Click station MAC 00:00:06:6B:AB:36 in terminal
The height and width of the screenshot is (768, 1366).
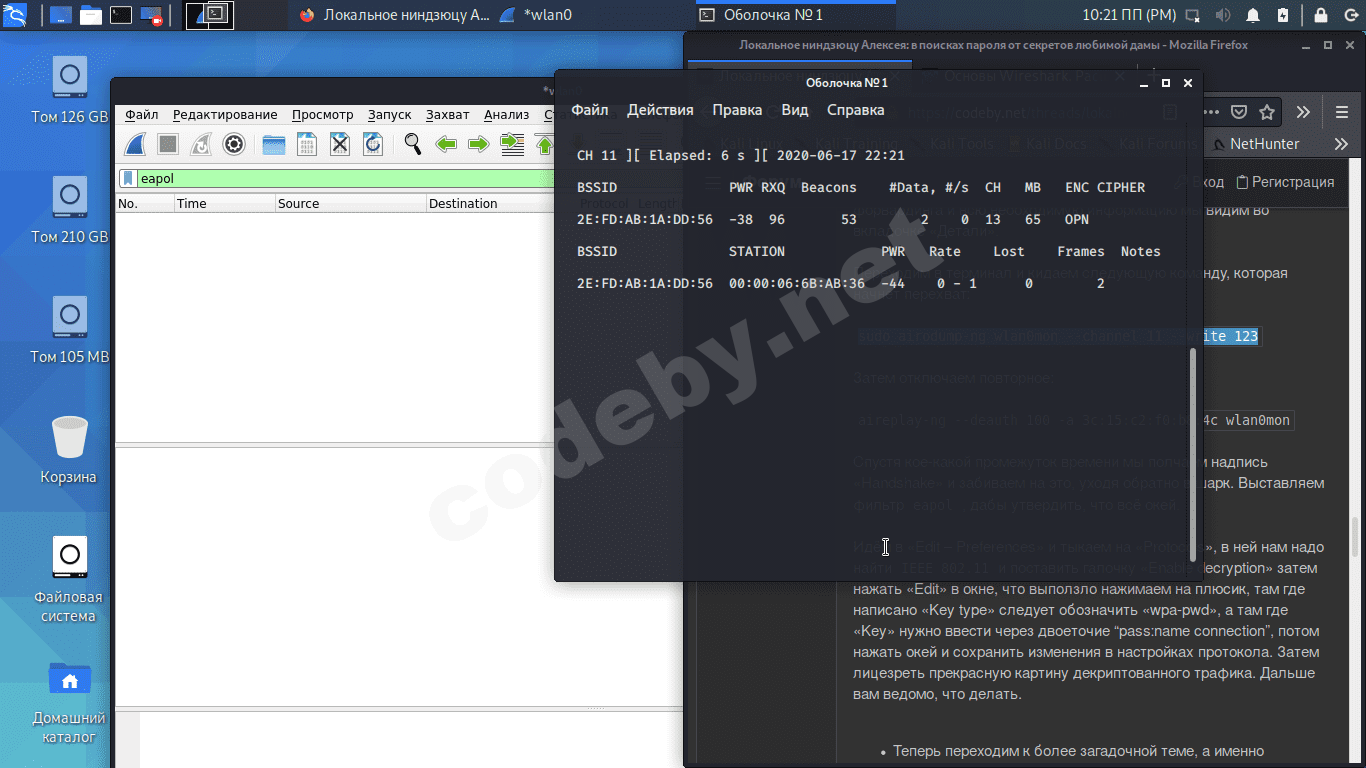tap(797, 283)
